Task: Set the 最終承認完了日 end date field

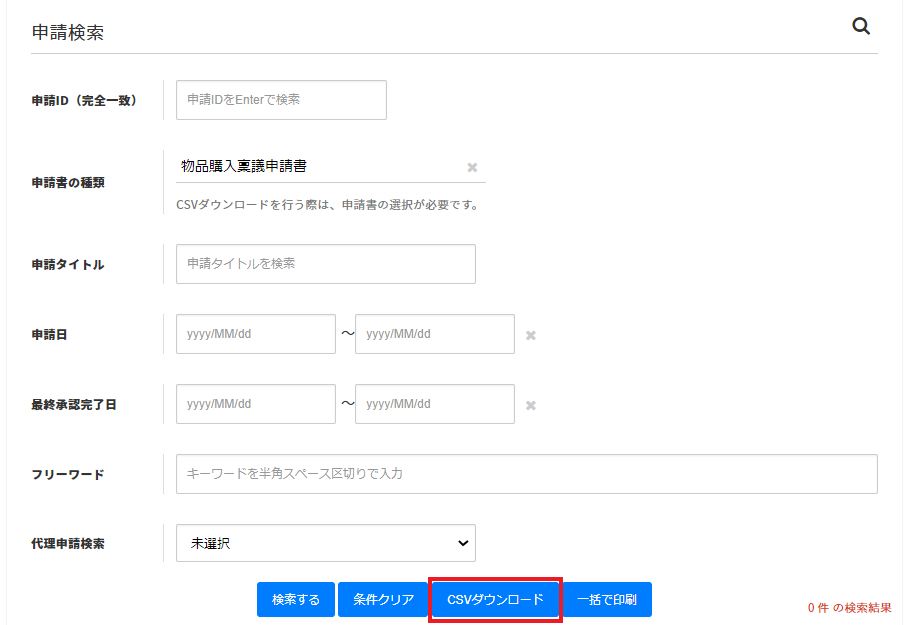Action: pyautogui.click(x=435, y=404)
